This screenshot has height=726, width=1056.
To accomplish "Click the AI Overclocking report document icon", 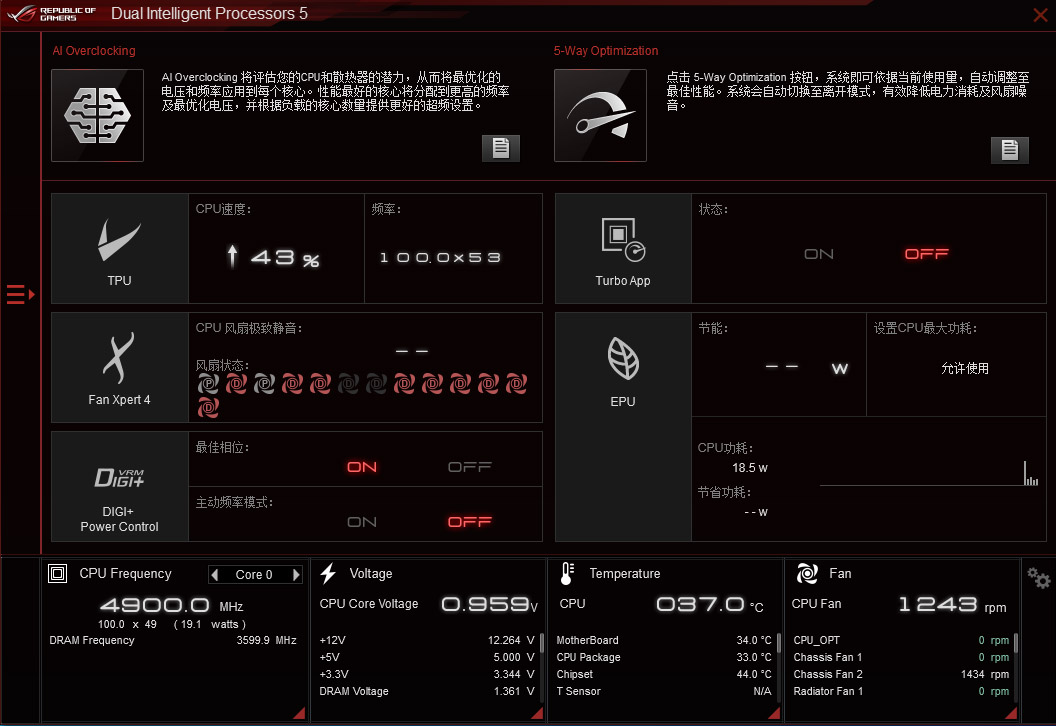I will (500, 147).
